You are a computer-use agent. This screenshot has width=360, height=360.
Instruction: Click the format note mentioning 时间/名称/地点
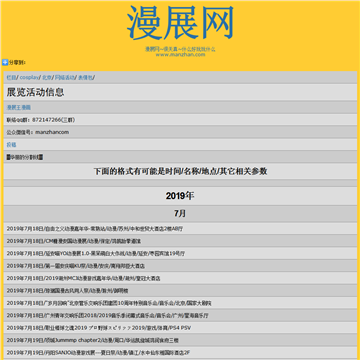pyautogui.click(x=180, y=171)
